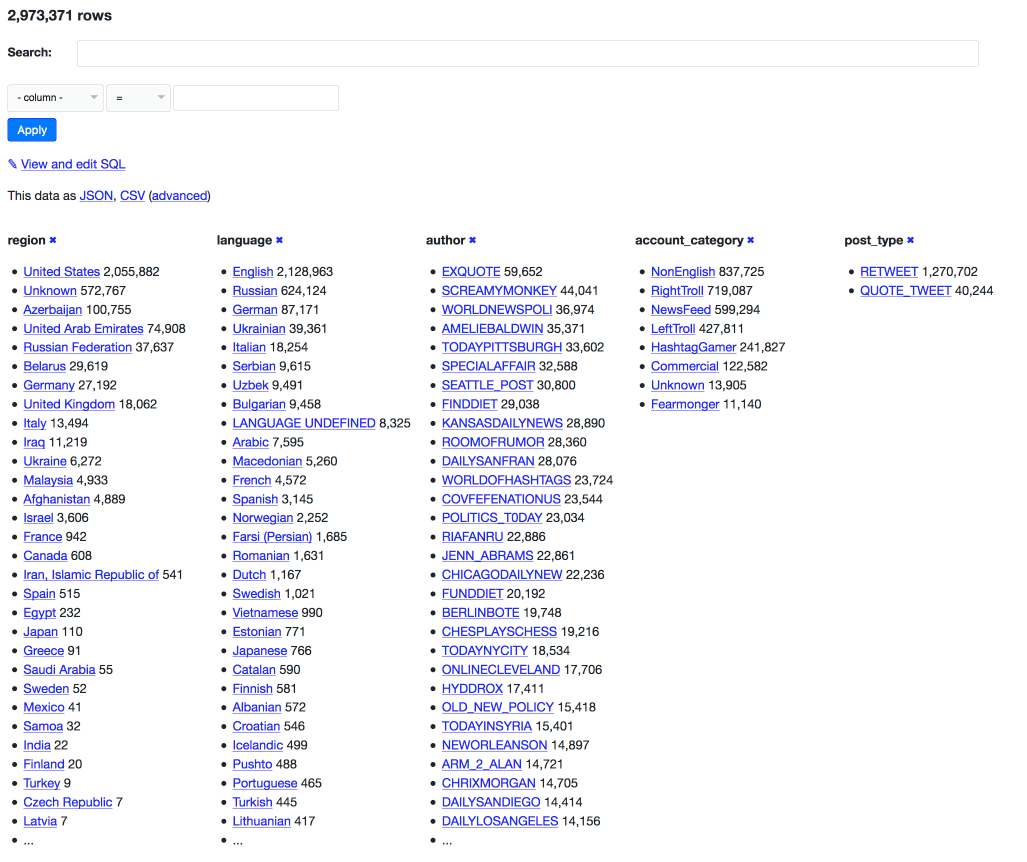Filter author by WORLDNEWSPOLI
The image size is (1027, 862).
496,310
